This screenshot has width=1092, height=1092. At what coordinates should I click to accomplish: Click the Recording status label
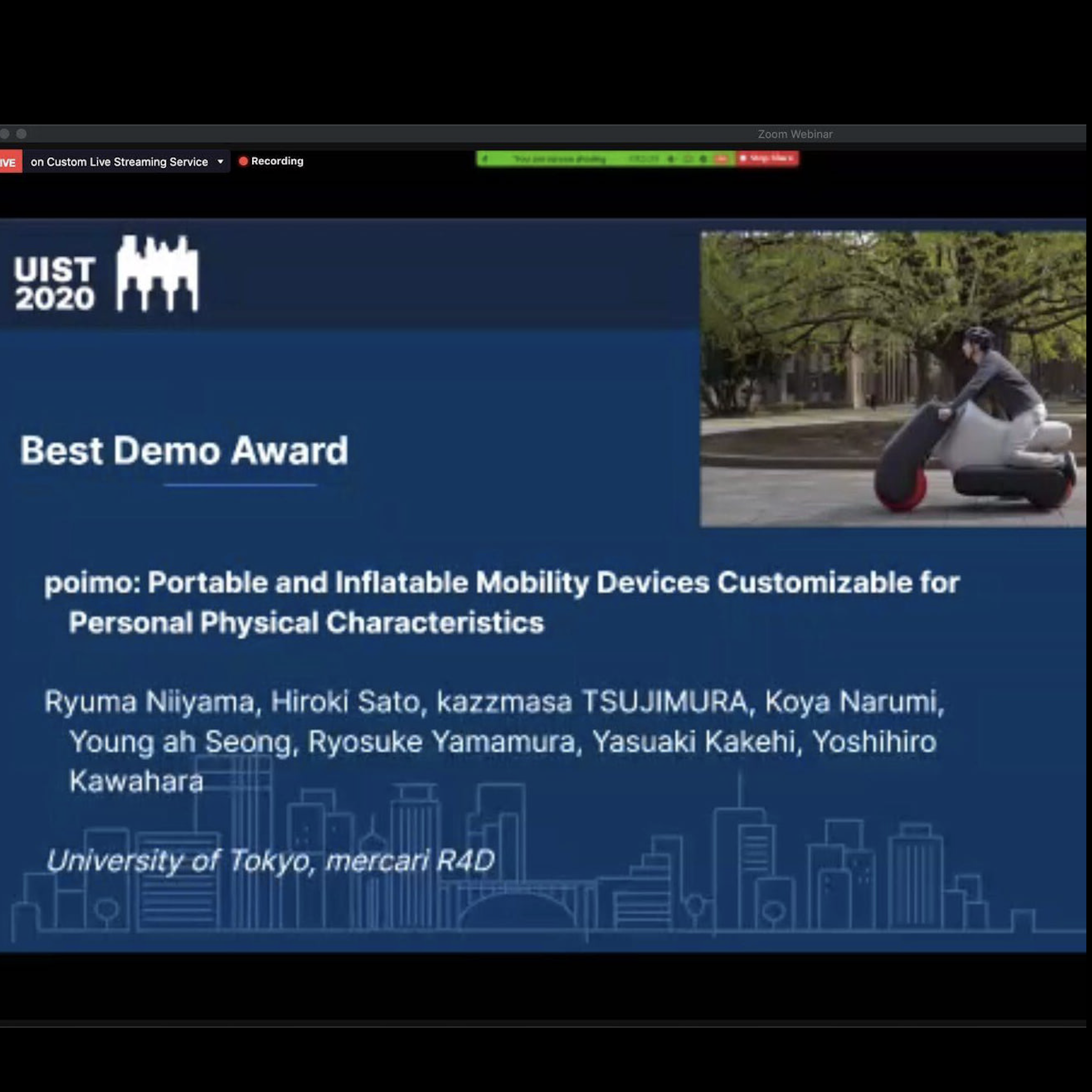pos(277,161)
